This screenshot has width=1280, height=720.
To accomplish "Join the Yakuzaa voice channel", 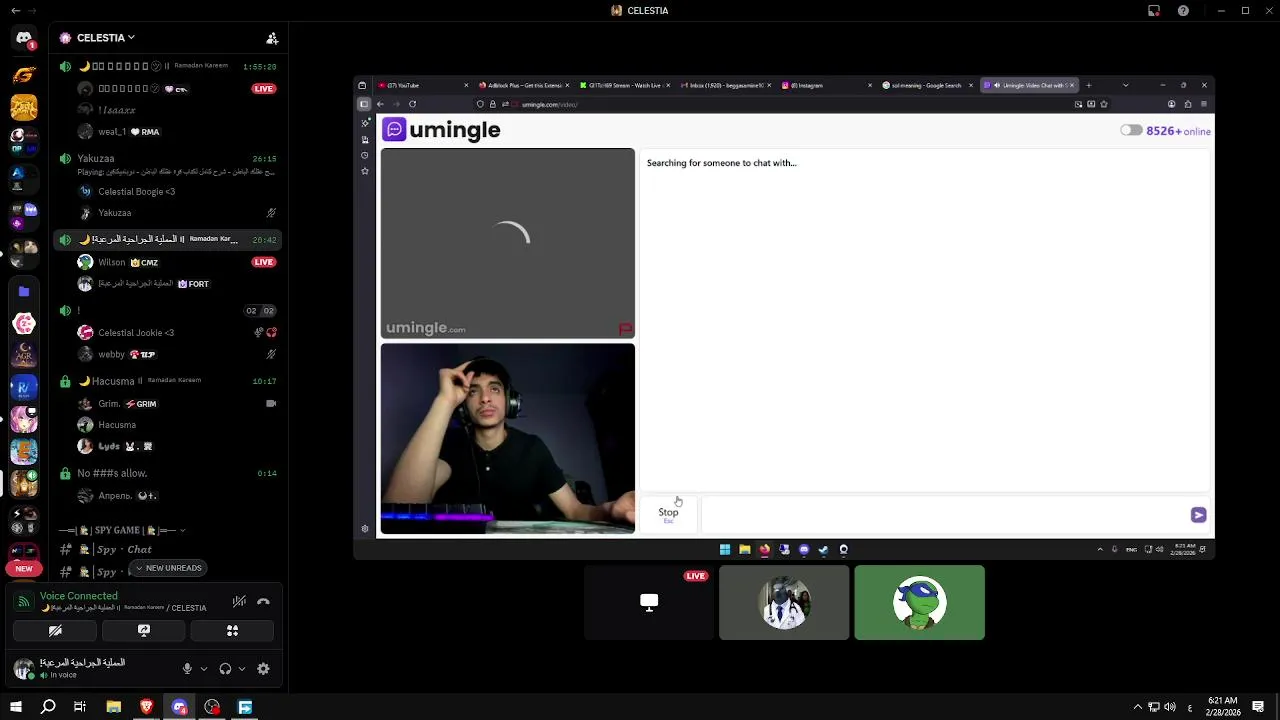I will tap(96, 158).
